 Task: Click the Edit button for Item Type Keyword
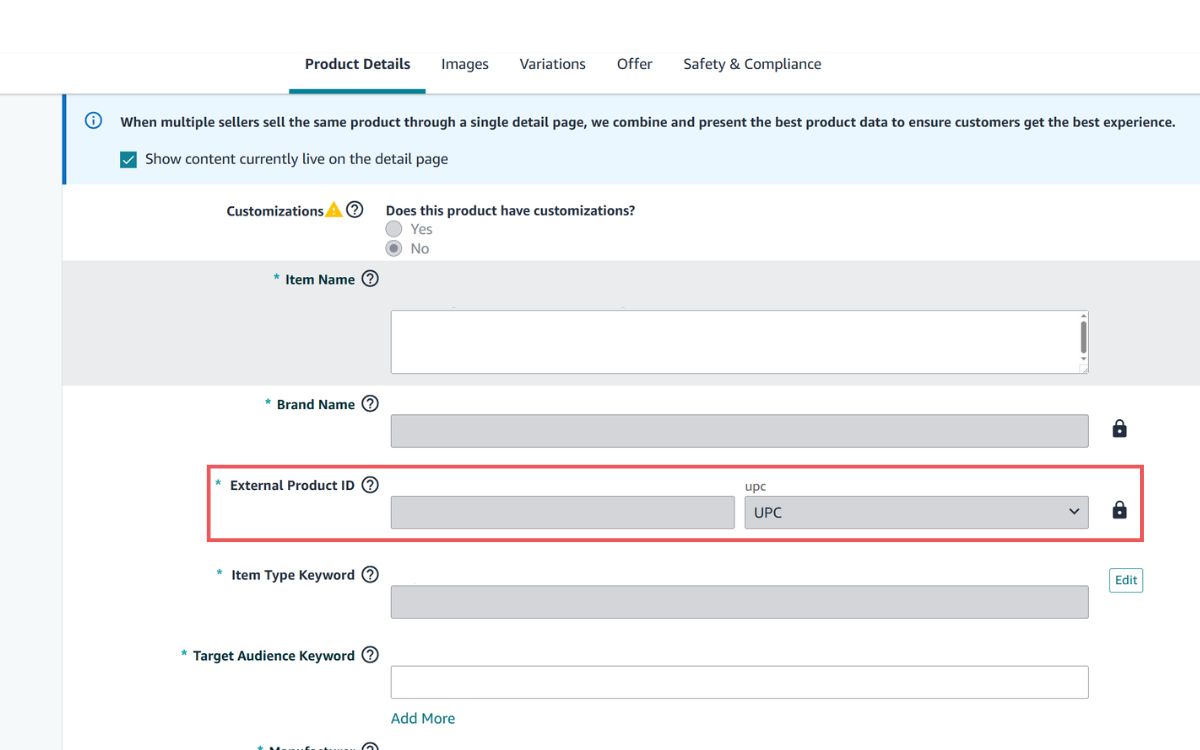pos(1126,580)
